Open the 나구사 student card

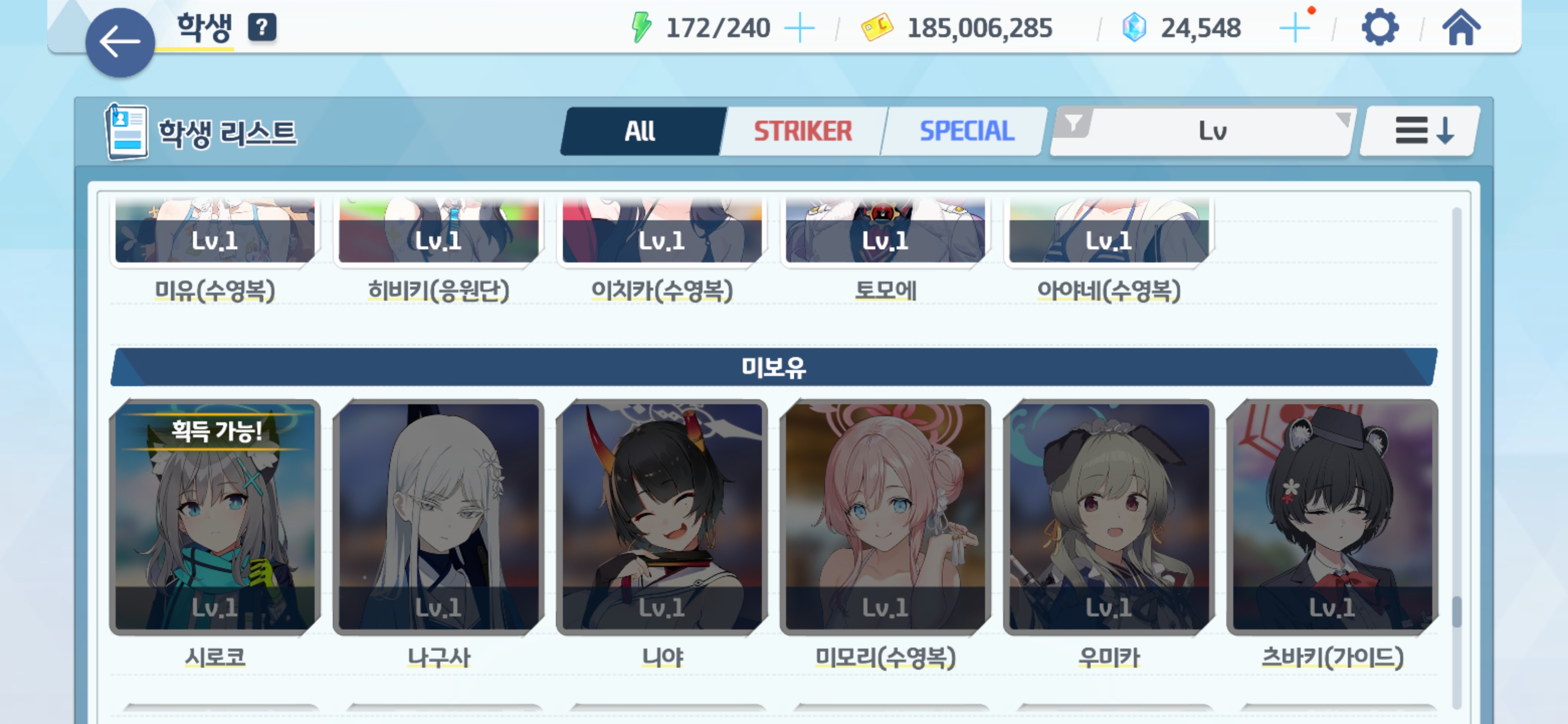438,516
